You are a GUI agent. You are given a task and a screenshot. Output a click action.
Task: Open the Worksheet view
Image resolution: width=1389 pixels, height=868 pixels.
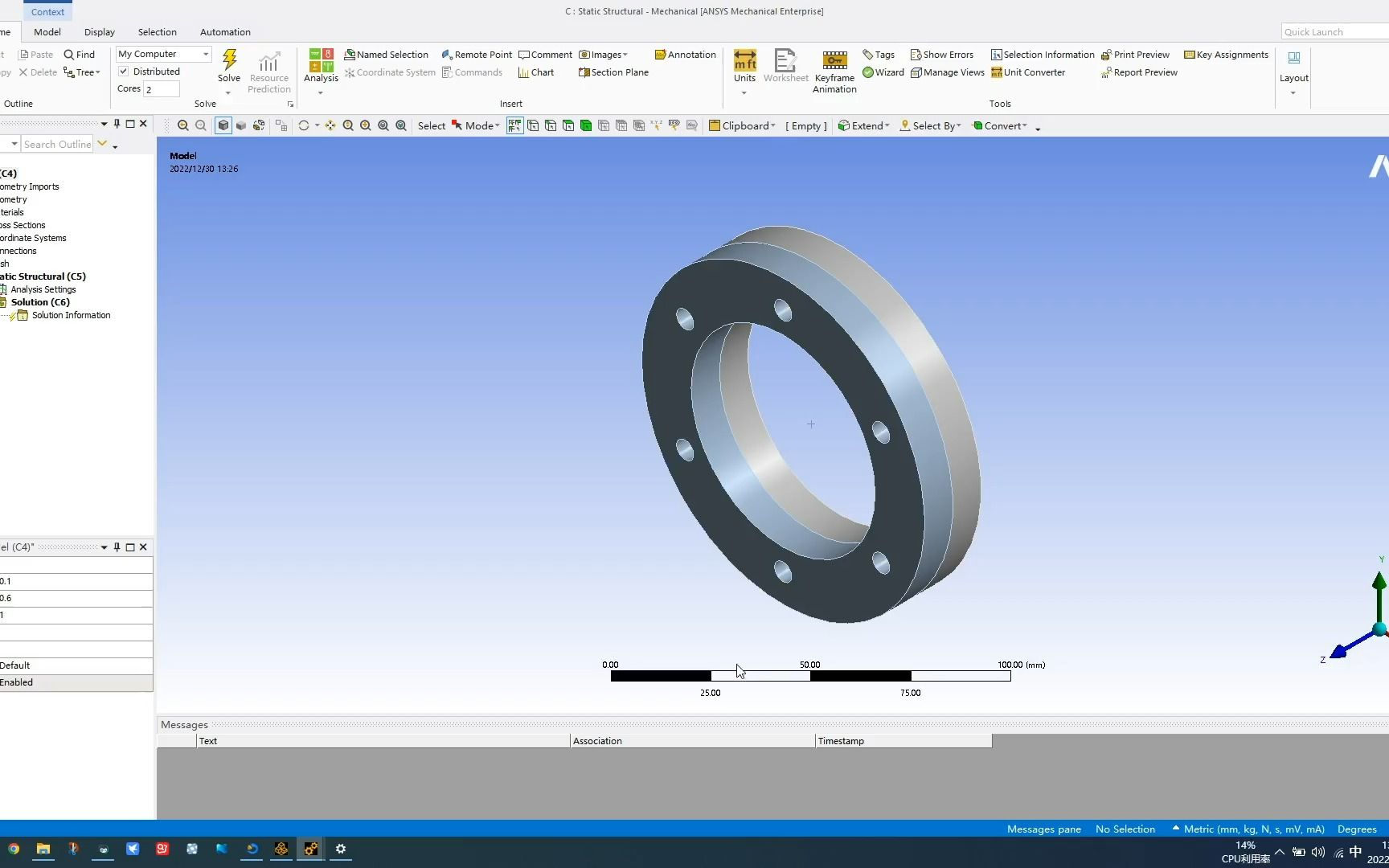tap(785, 68)
